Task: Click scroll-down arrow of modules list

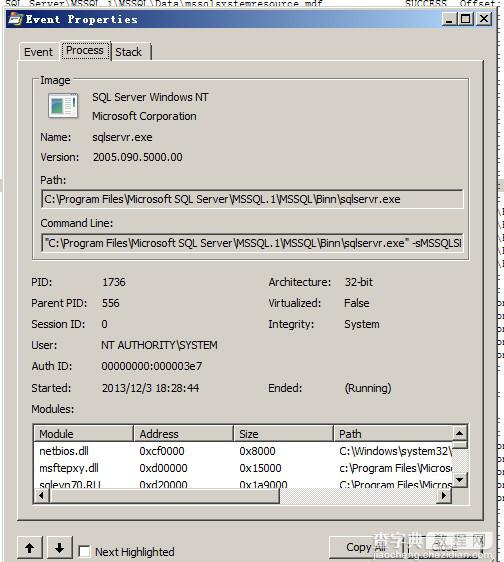Action: [460, 479]
